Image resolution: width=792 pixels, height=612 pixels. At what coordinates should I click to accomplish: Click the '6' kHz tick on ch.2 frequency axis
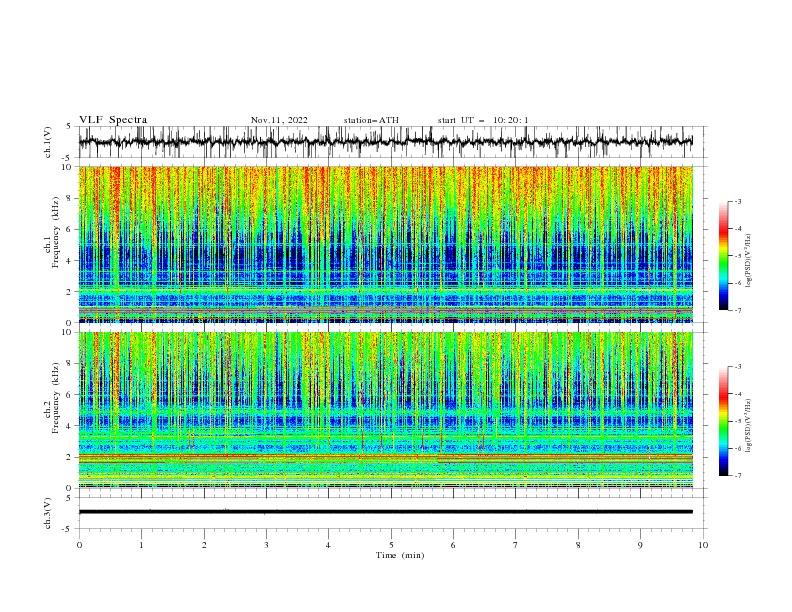pyautogui.click(x=71, y=394)
